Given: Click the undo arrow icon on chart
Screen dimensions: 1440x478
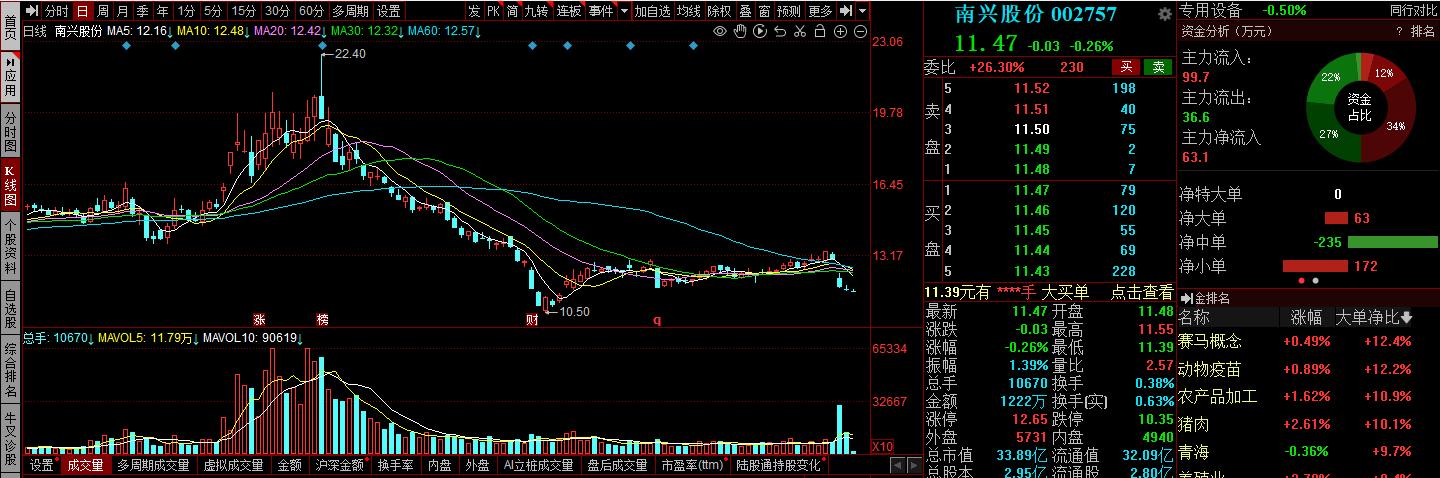Looking at the screenshot, I should pyautogui.click(x=780, y=32).
